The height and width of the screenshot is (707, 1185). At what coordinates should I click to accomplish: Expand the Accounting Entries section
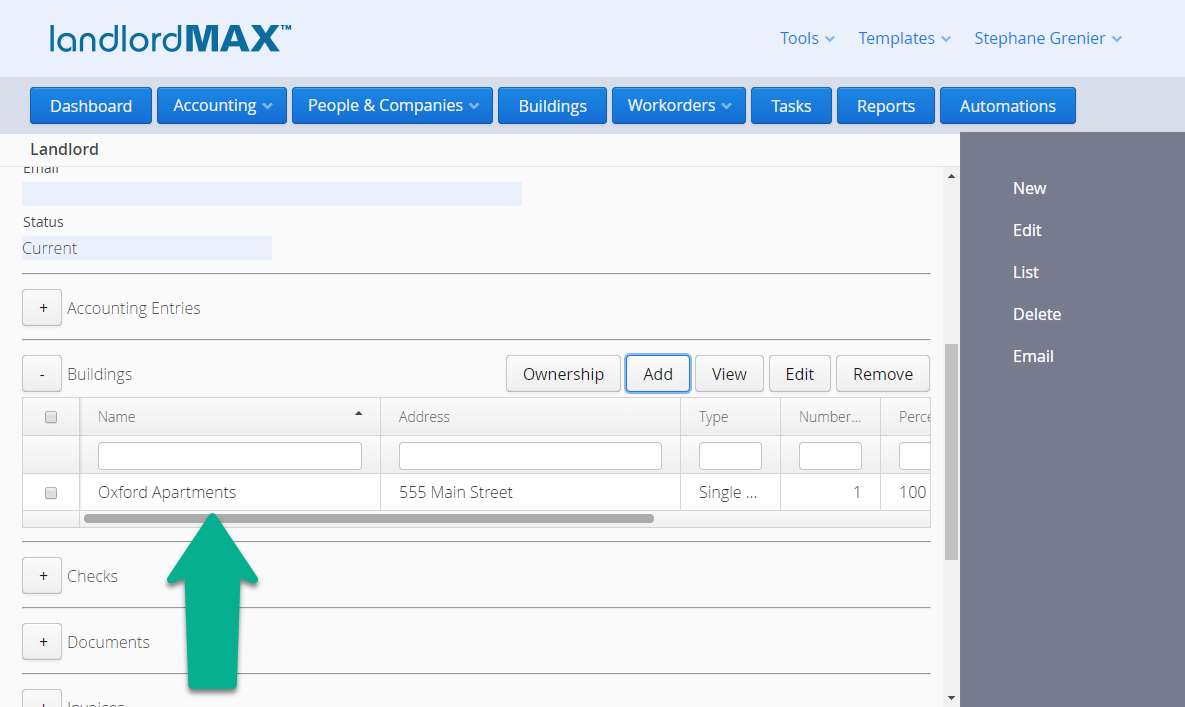pyautogui.click(x=42, y=308)
